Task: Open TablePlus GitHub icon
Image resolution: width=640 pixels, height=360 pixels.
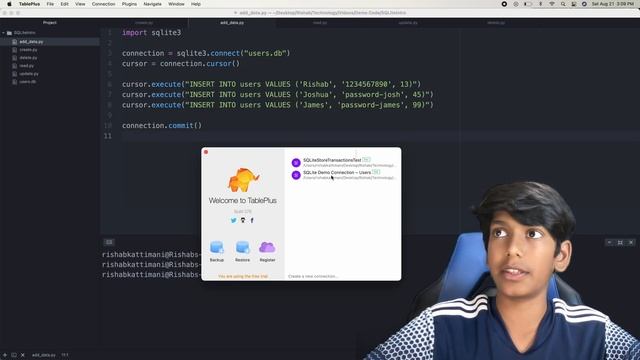Action: 243,220
